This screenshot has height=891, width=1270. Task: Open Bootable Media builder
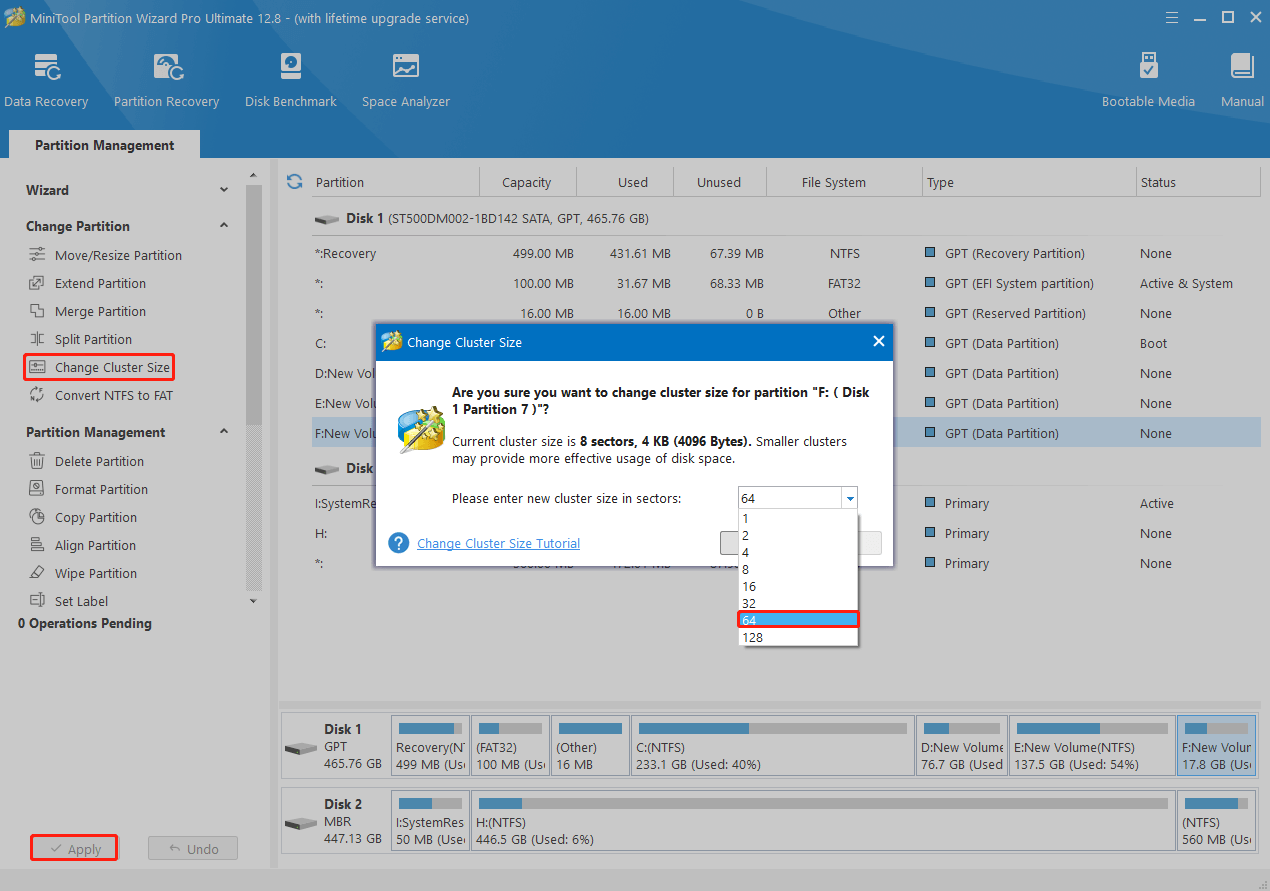tap(1148, 80)
